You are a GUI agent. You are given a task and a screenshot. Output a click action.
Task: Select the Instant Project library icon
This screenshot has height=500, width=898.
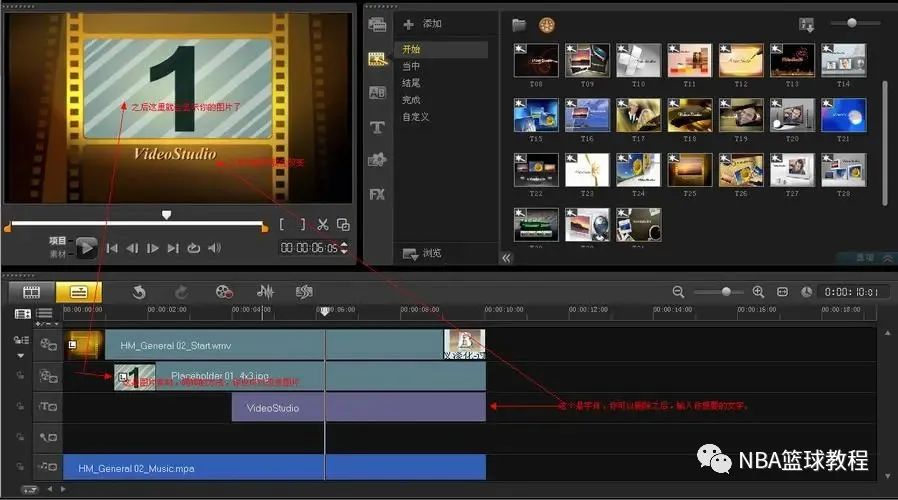(x=377, y=58)
